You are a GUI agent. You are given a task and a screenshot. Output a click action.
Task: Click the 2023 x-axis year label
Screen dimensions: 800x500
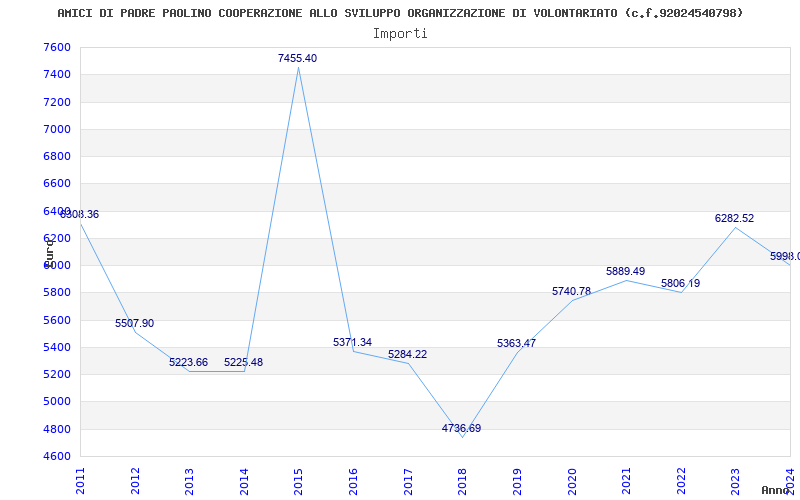(x=735, y=481)
